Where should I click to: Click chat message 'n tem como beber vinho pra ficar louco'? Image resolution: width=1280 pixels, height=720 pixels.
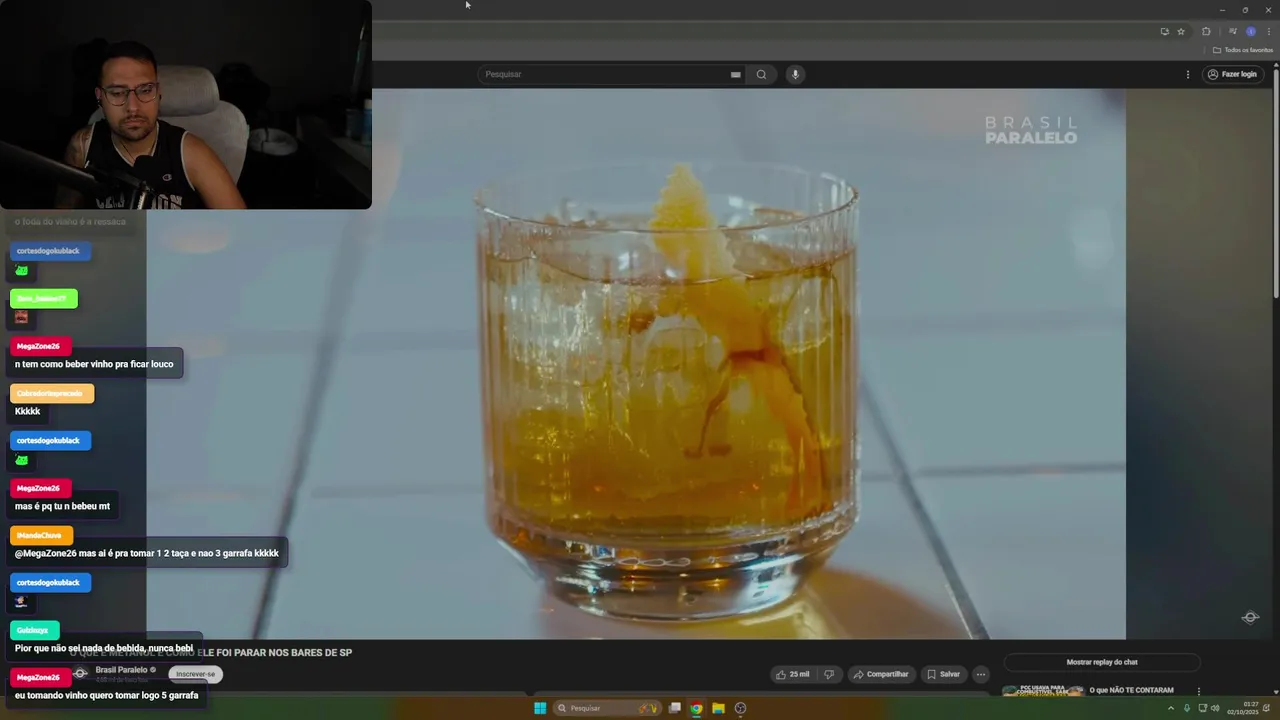point(94,364)
